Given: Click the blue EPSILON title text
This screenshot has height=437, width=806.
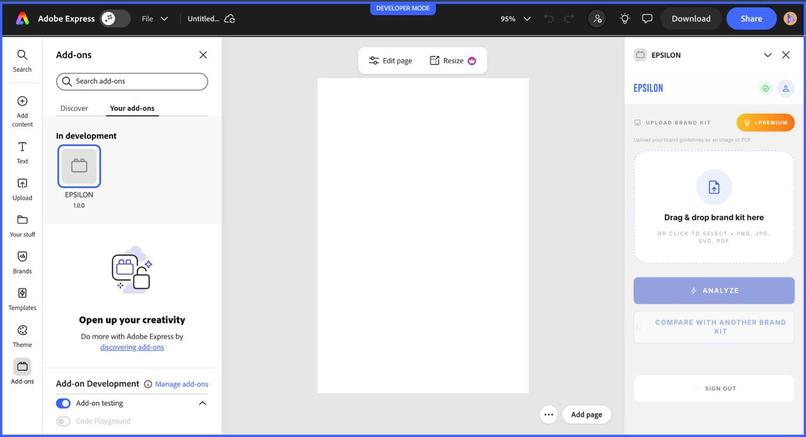Looking at the screenshot, I should coord(648,88).
